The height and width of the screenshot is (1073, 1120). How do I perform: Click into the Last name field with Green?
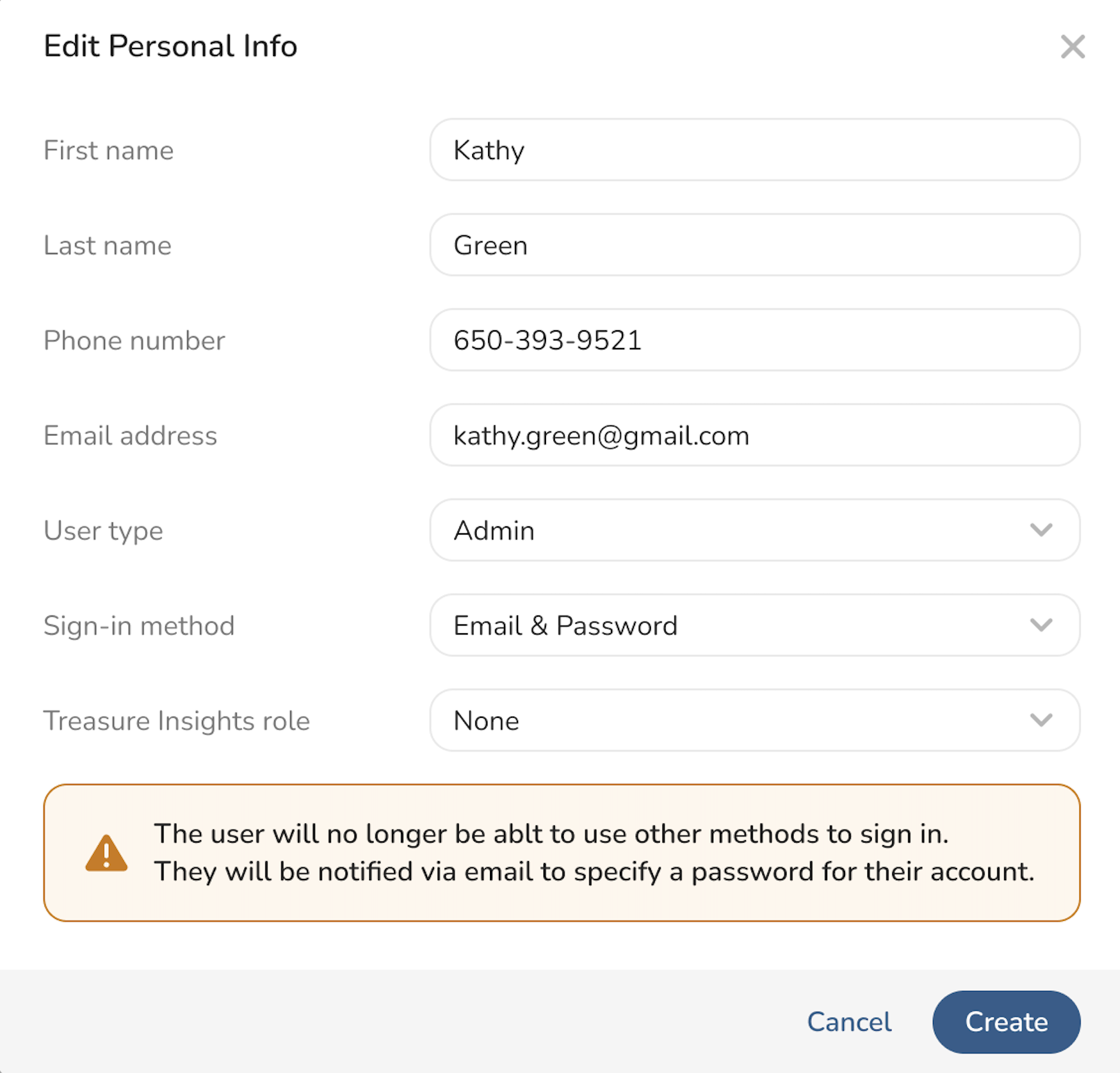point(754,245)
